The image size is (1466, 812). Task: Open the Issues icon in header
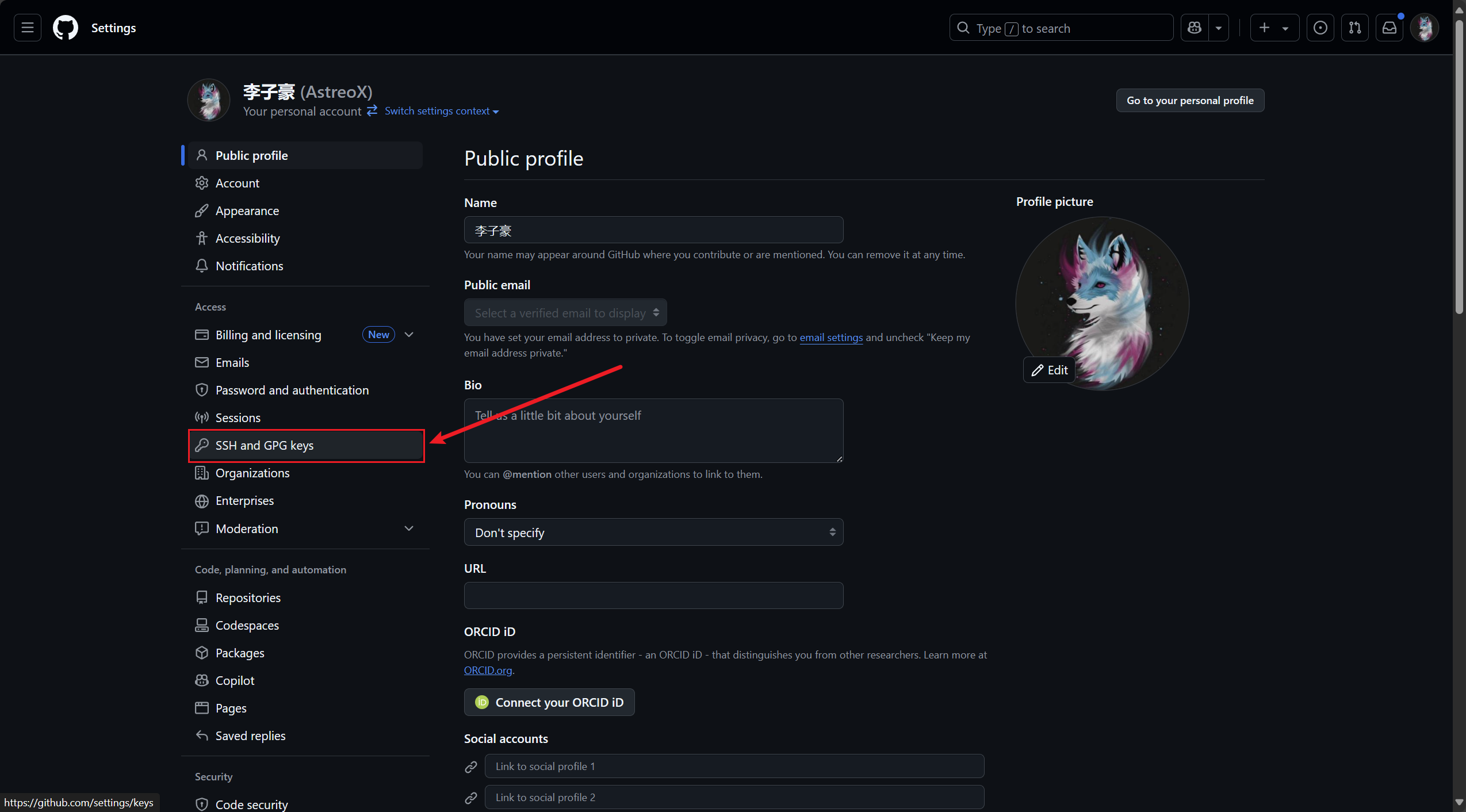[1320, 28]
